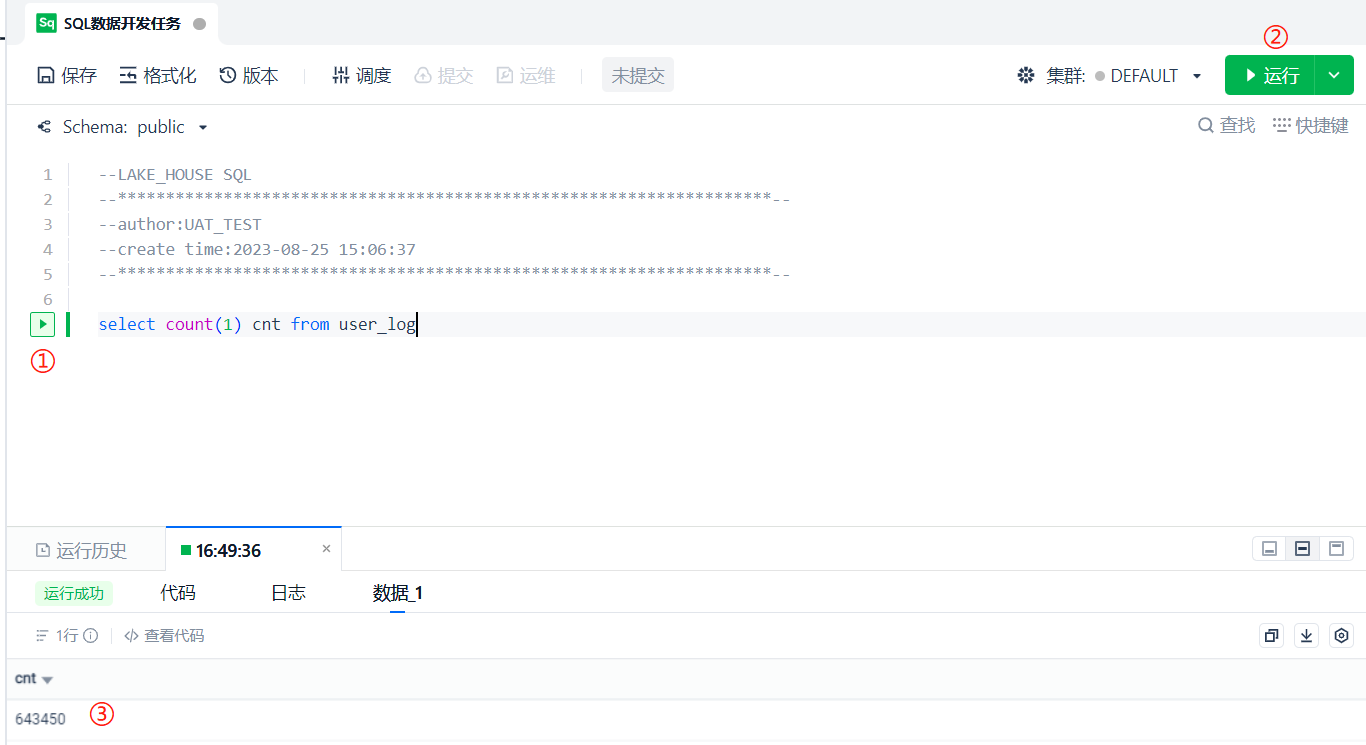Switch to the 日志 tab
This screenshot has width=1366, height=745.
pos(288,593)
